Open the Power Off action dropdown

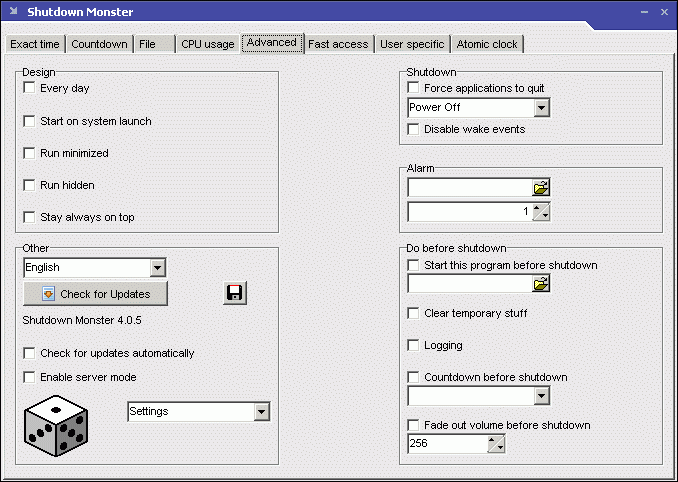(x=542, y=108)
